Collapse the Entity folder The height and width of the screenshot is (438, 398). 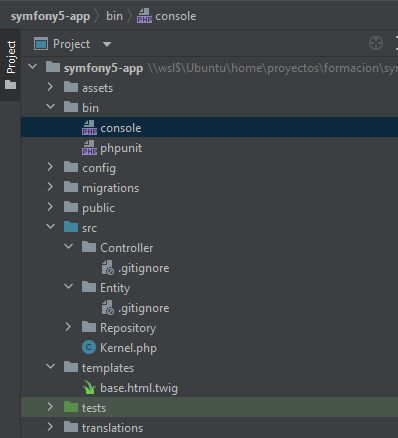coord(69,286)
